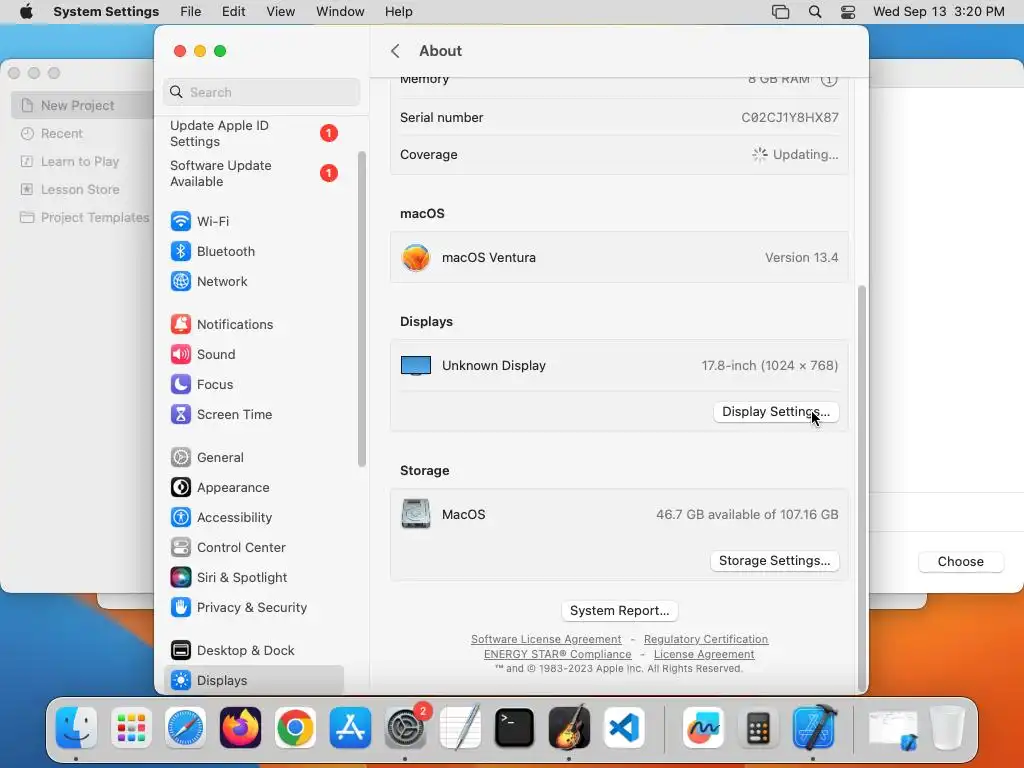The image size is (1024, 768).
Task: Click the About pane vertical scrollbar
Action: 861,487
